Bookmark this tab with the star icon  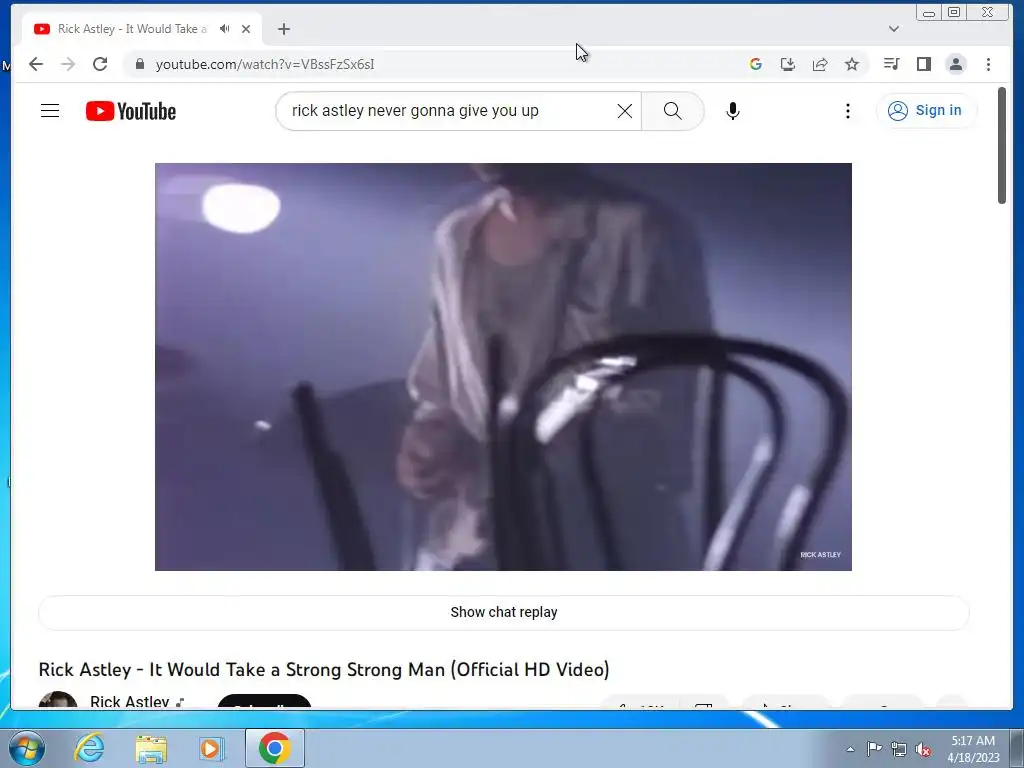click(x=852, y=64)
